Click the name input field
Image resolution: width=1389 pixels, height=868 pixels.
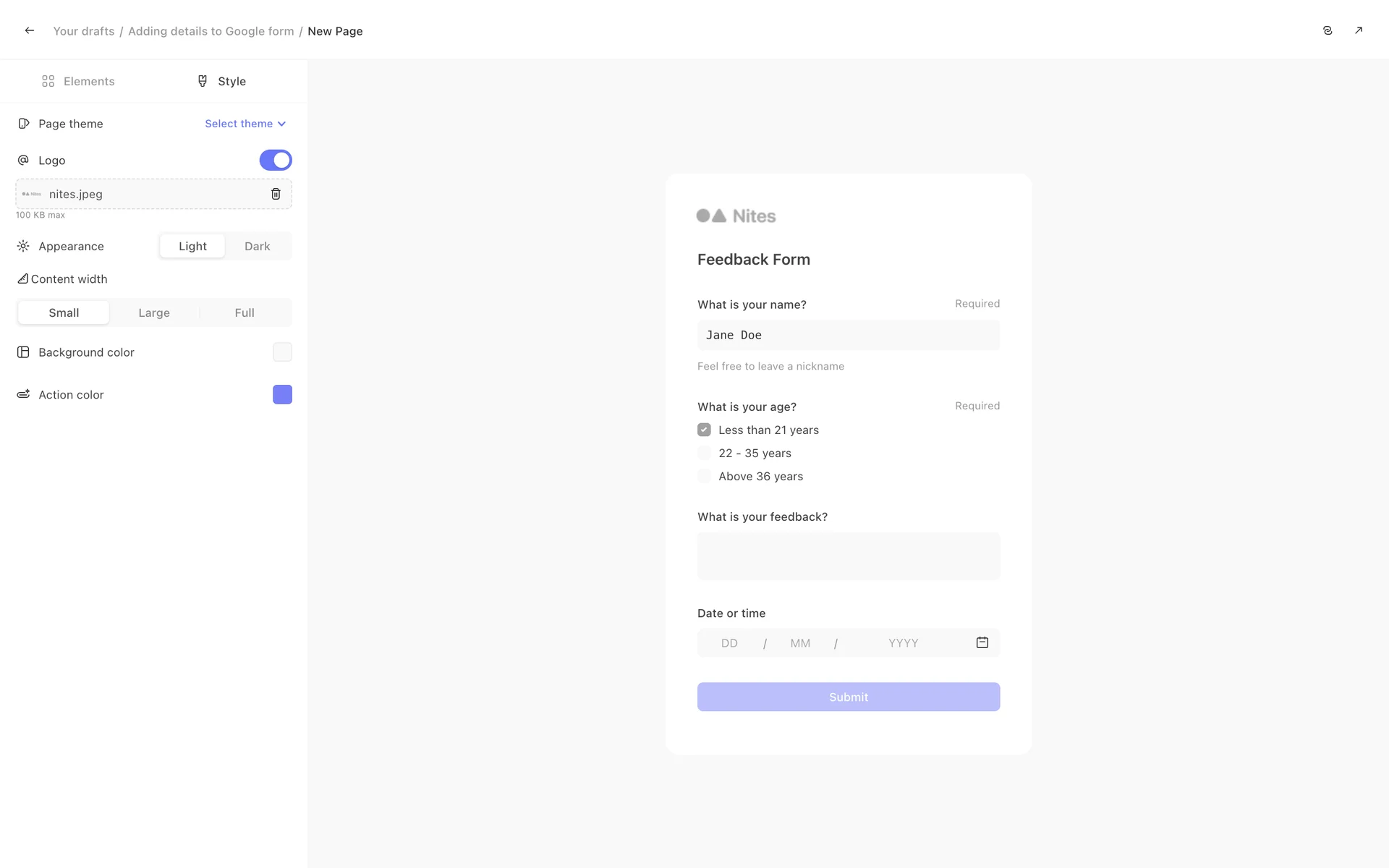[848, 335]
